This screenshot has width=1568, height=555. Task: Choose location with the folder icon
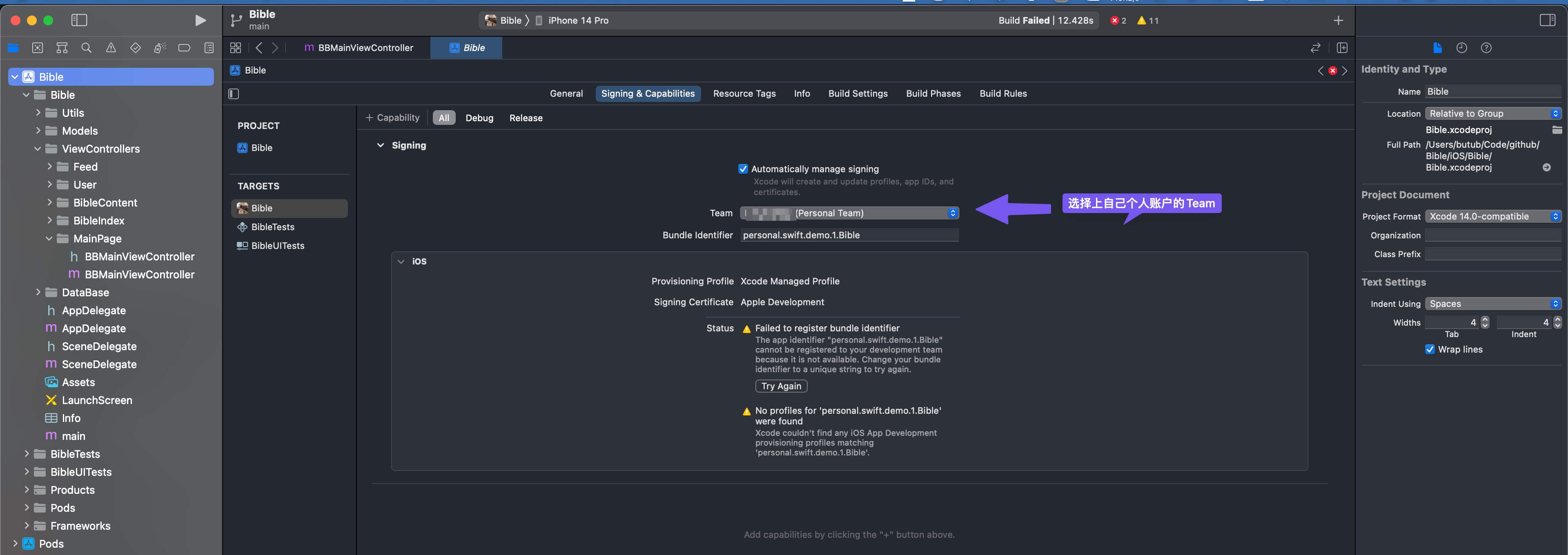tap(1557, 130)
